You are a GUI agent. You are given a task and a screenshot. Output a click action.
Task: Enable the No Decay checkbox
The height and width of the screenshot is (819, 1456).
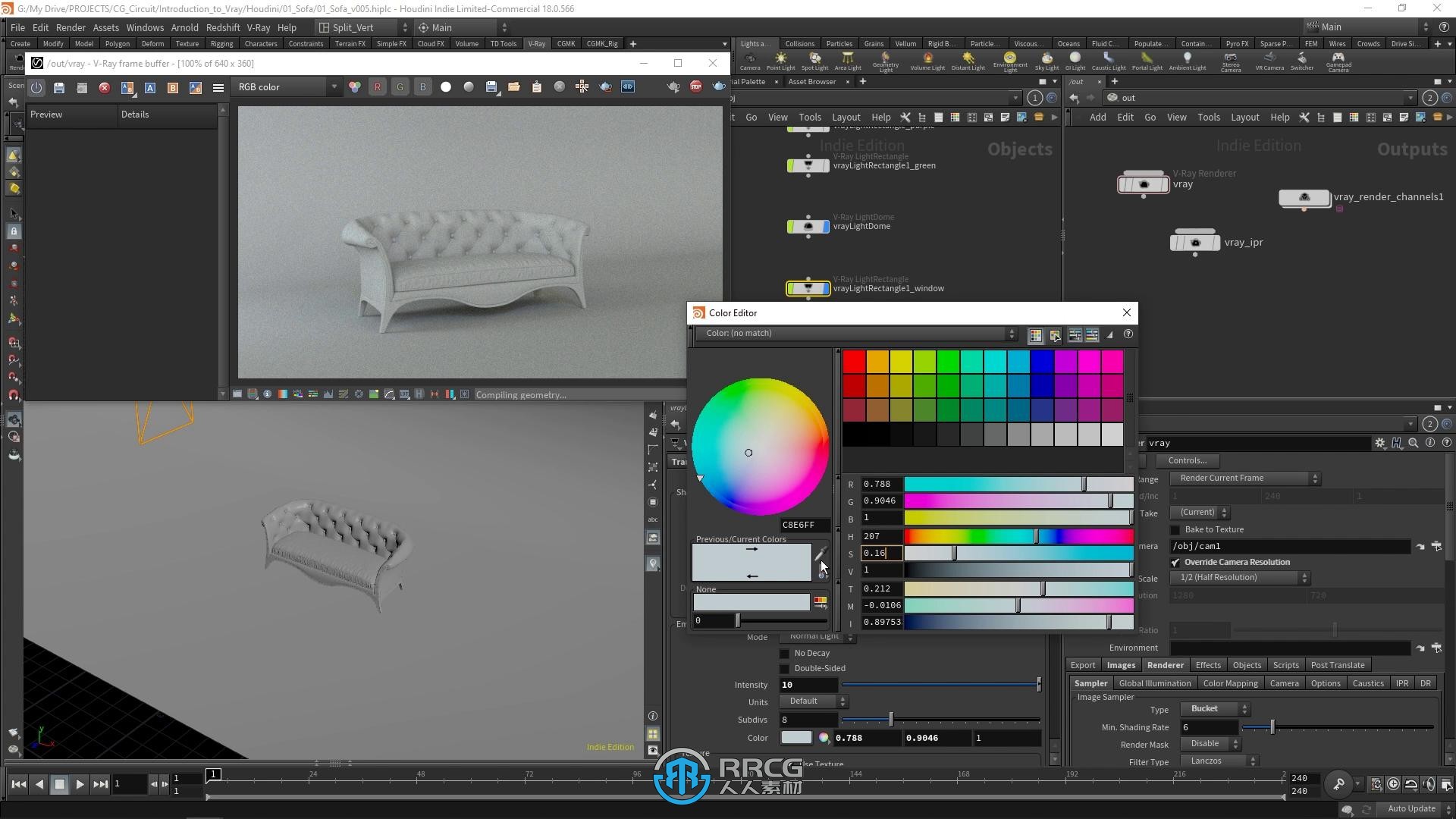785,654
